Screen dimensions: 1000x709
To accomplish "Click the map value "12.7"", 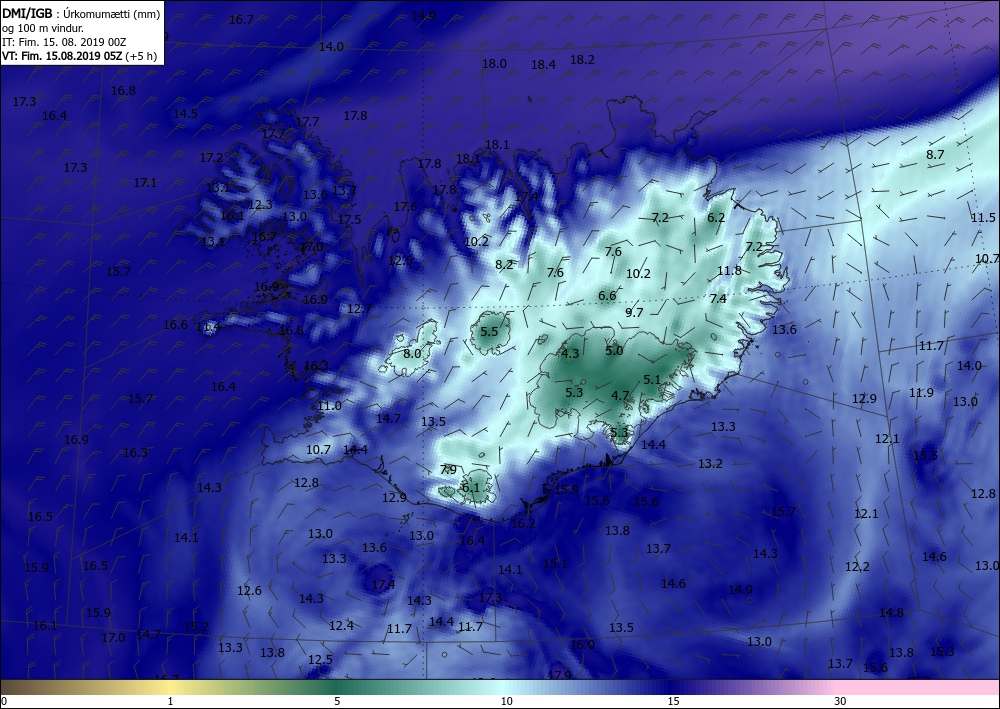I will tap(359, 309).
